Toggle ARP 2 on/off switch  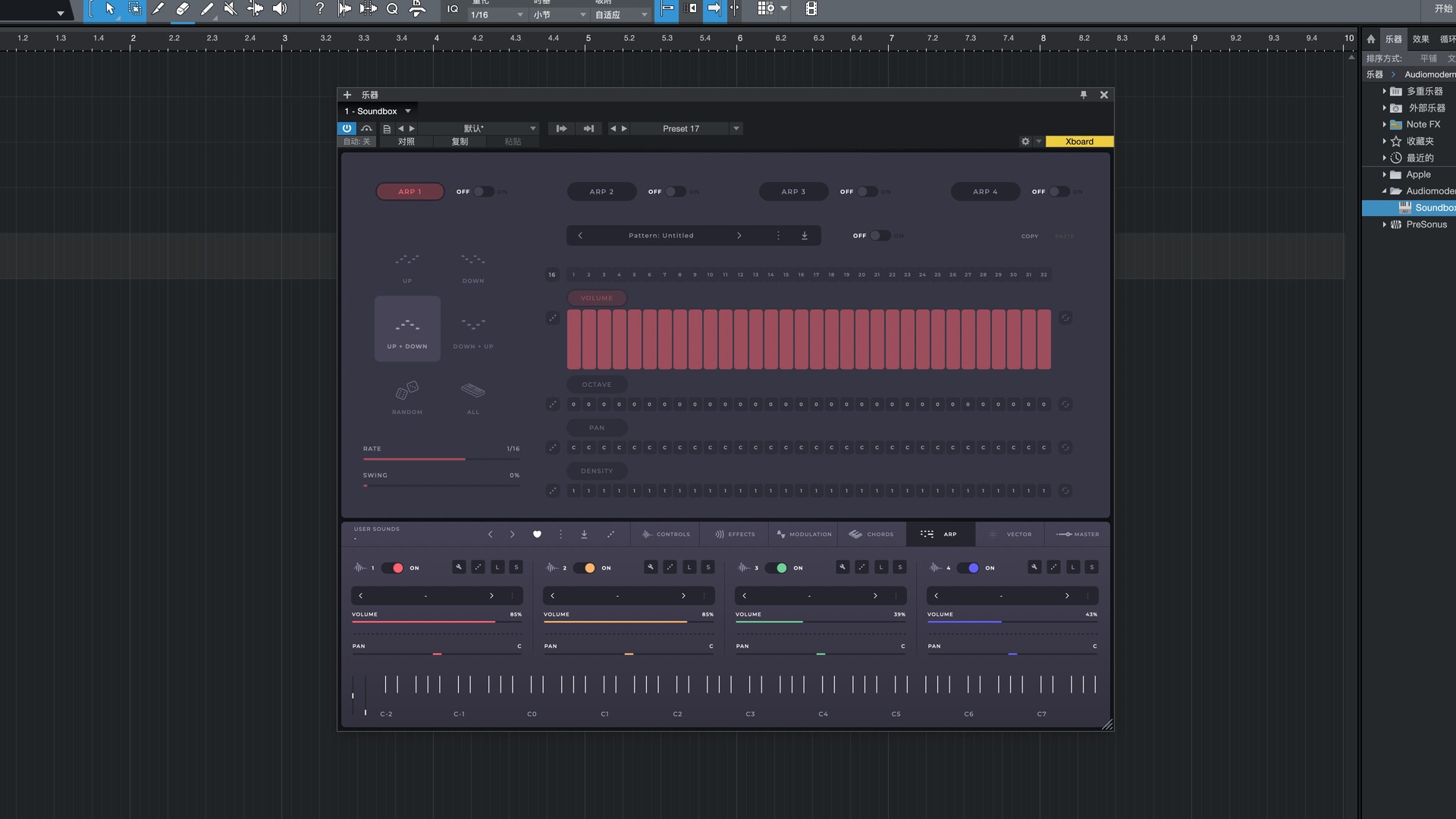674,192
